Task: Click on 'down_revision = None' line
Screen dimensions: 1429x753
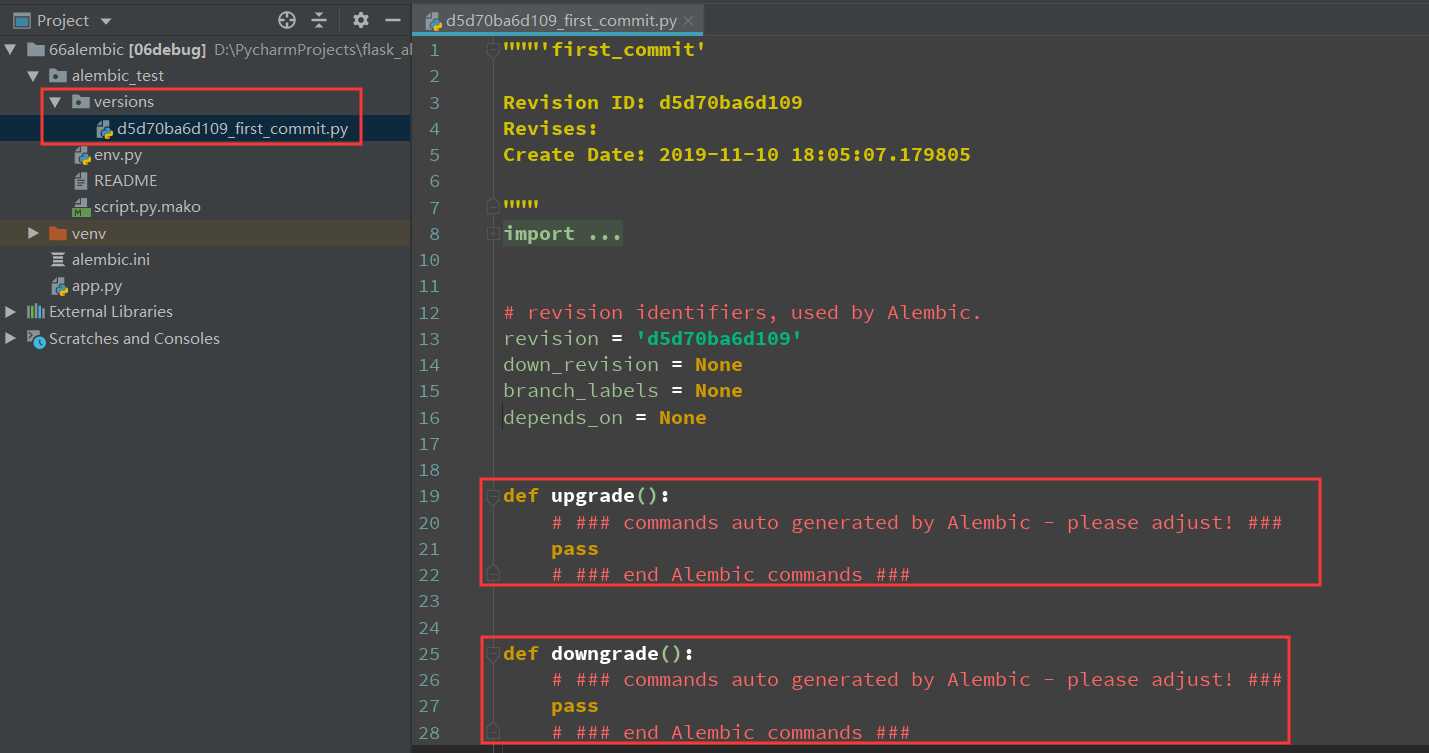Action: (623, 364)
